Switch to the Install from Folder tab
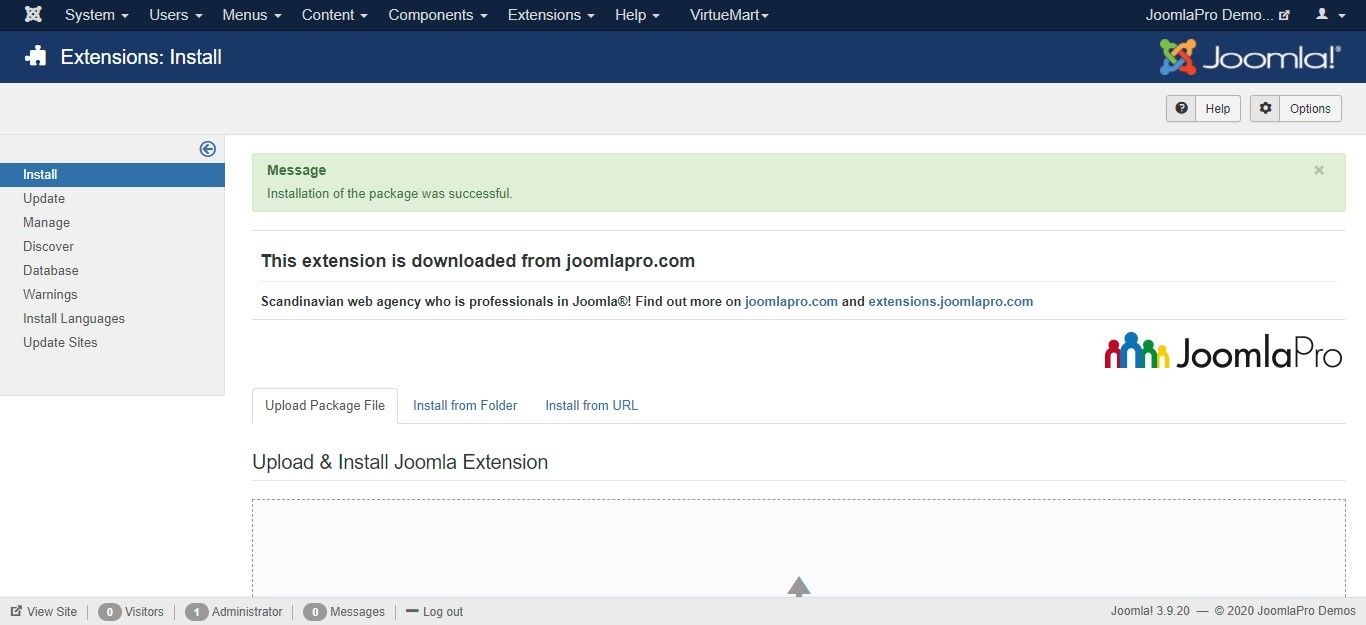Screen dimensions: 1366x625 (x=465, y=406)
